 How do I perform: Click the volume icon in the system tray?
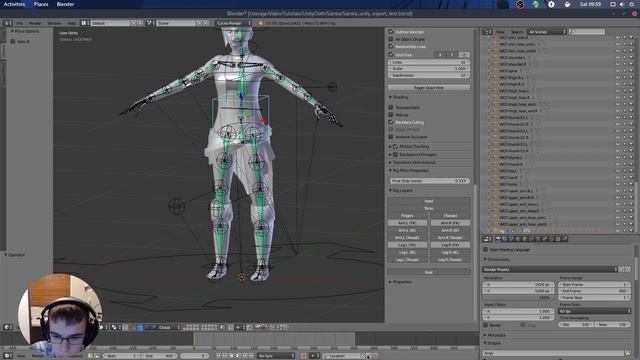(x=622, y=4)
